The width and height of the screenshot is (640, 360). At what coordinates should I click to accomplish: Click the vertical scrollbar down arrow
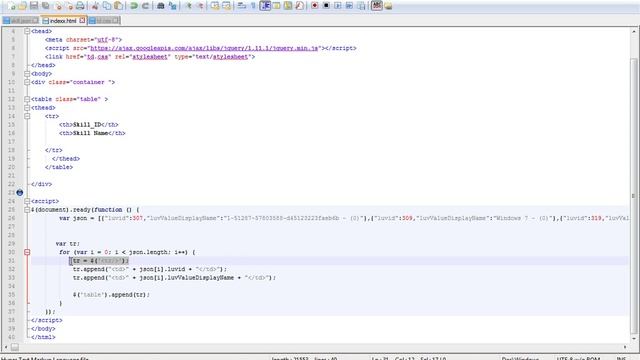tap(634, 338)
